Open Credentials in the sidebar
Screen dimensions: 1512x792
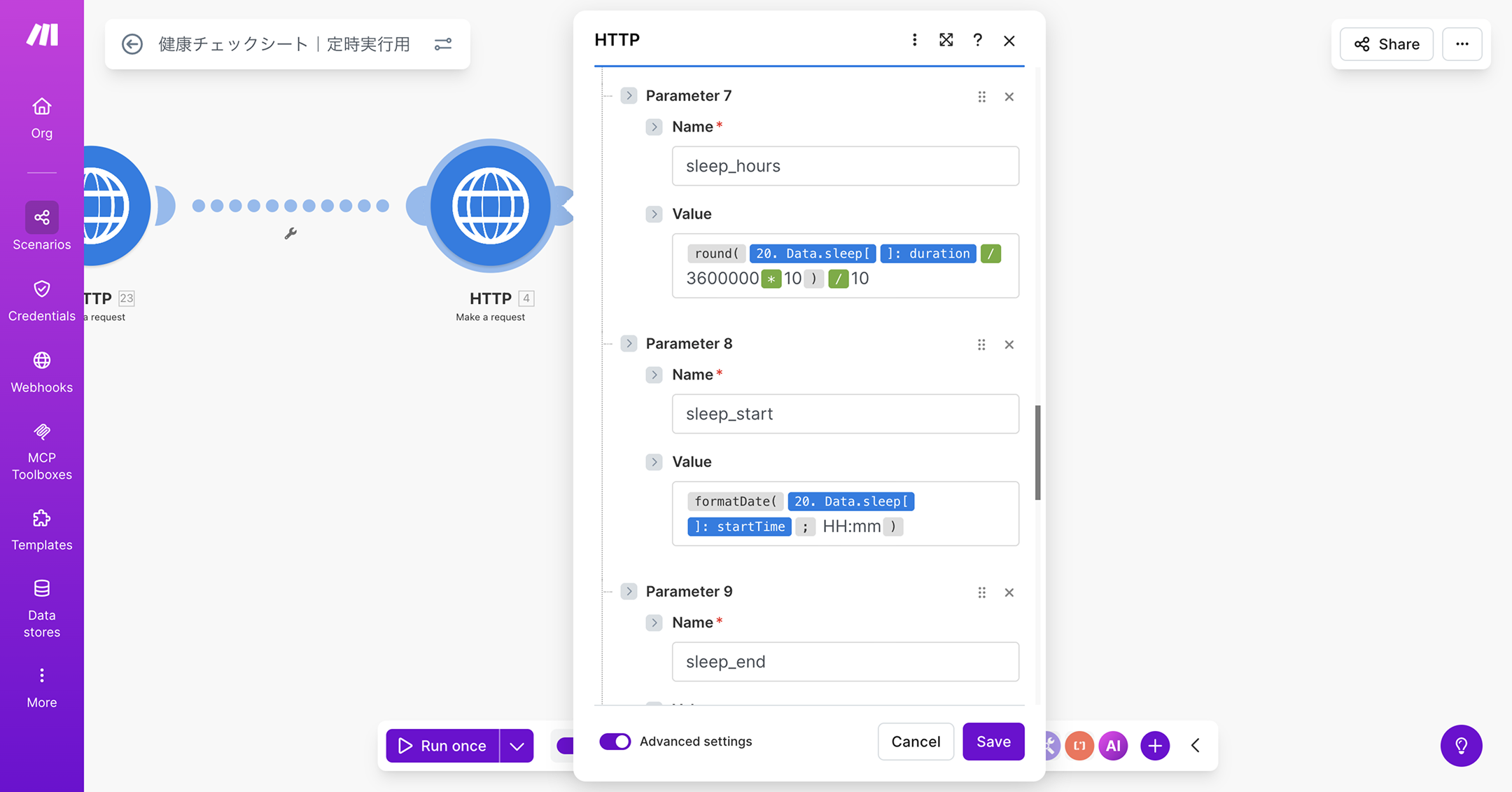(41, 300)
